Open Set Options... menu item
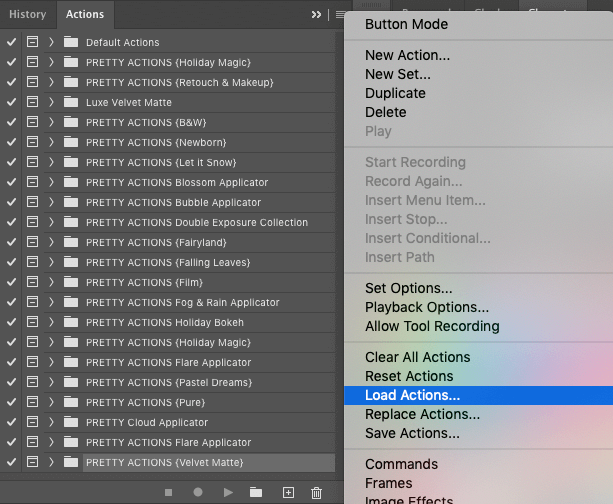Image resolution: width=613 pixels, height=504 pixels. tap(479, 288)
